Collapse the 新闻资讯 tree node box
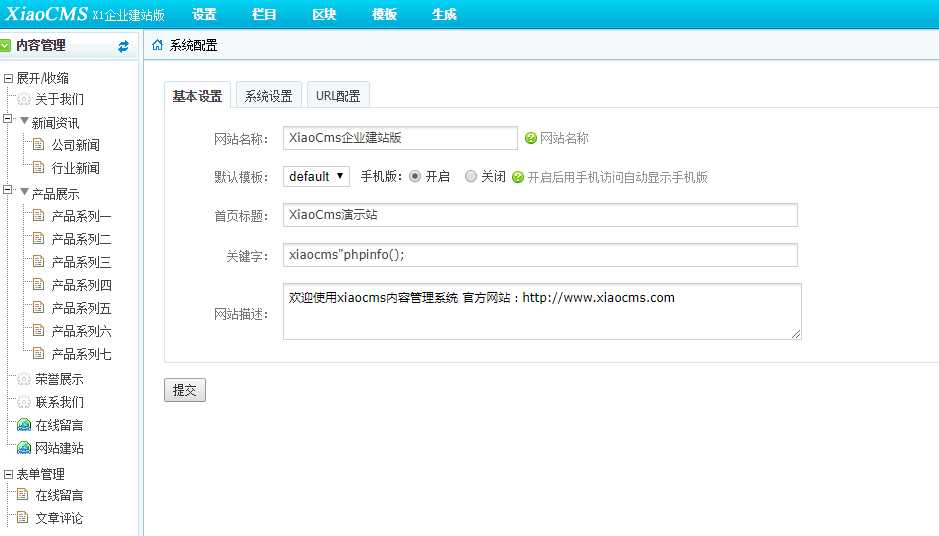Image resolution: width=939 pixels, height=536 pixels. (8, 119)
